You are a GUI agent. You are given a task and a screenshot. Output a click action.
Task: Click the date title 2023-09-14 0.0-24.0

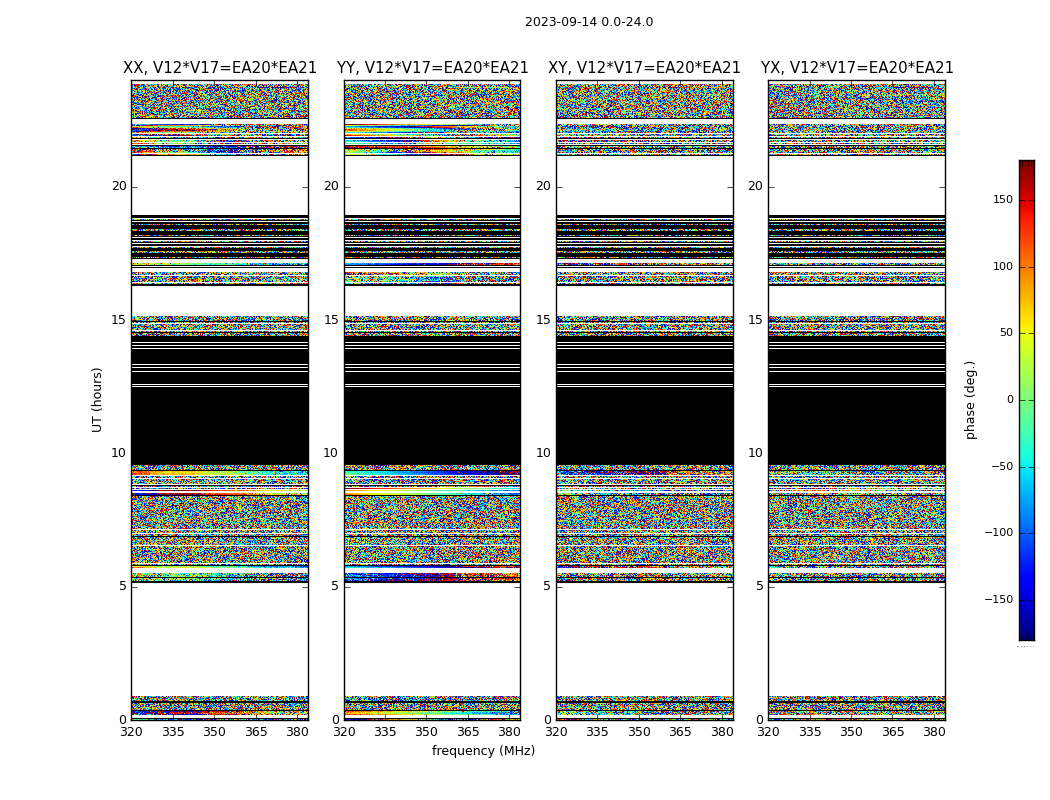(589, 22)
